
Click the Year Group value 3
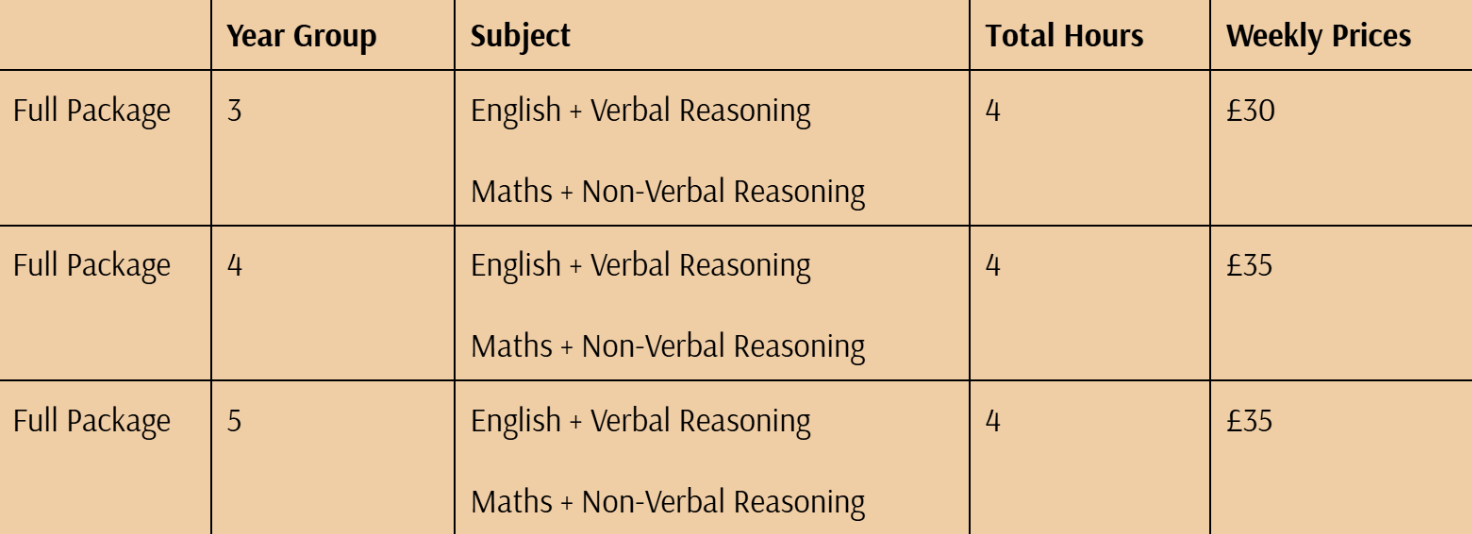coord(234,110)
